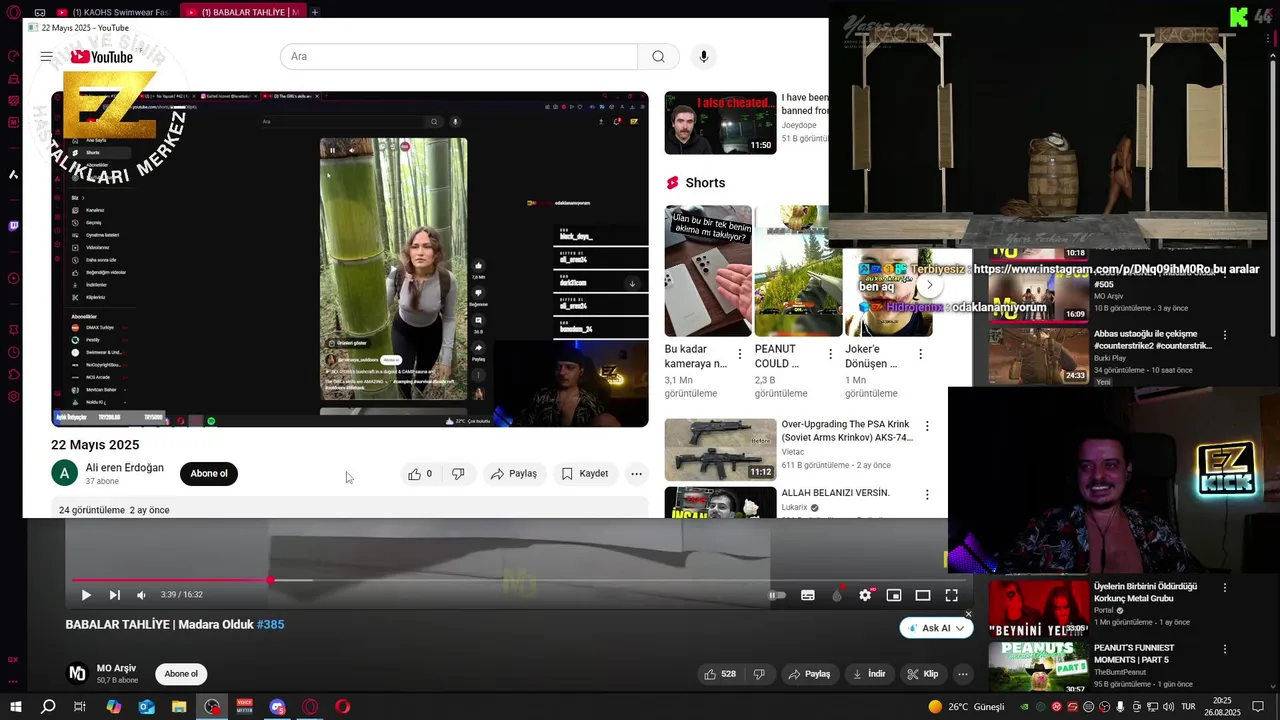This screenshot has height=720, width=1280.
Task: Toggle subtitles in the outer player
Action: click(x=808, y=595)
